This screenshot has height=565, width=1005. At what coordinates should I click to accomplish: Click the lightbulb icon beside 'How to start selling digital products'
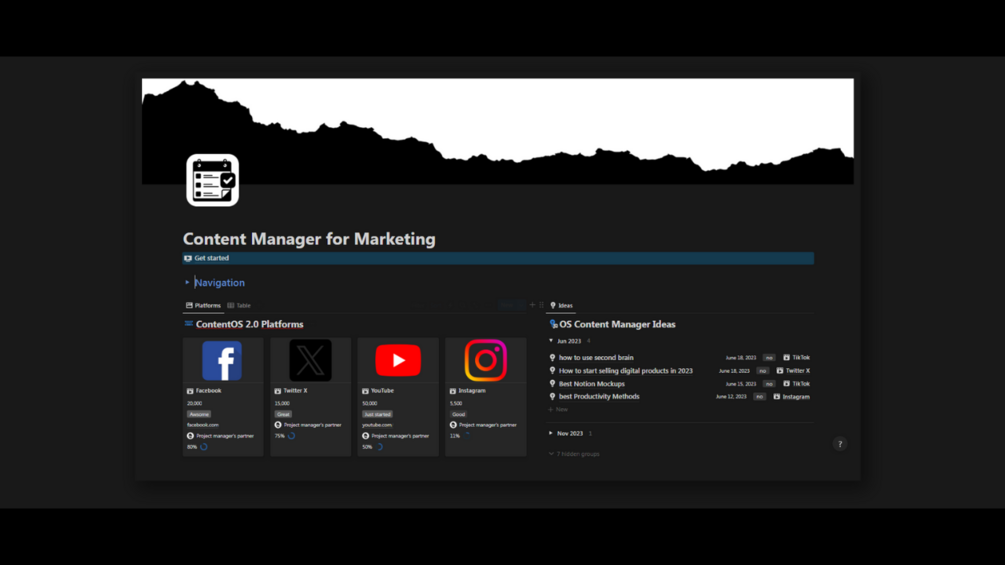[552, 370]
